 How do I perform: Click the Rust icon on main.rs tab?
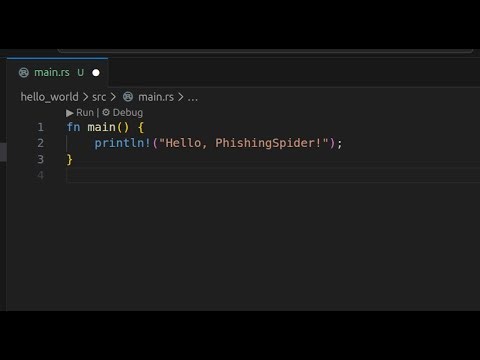point(24,72)
